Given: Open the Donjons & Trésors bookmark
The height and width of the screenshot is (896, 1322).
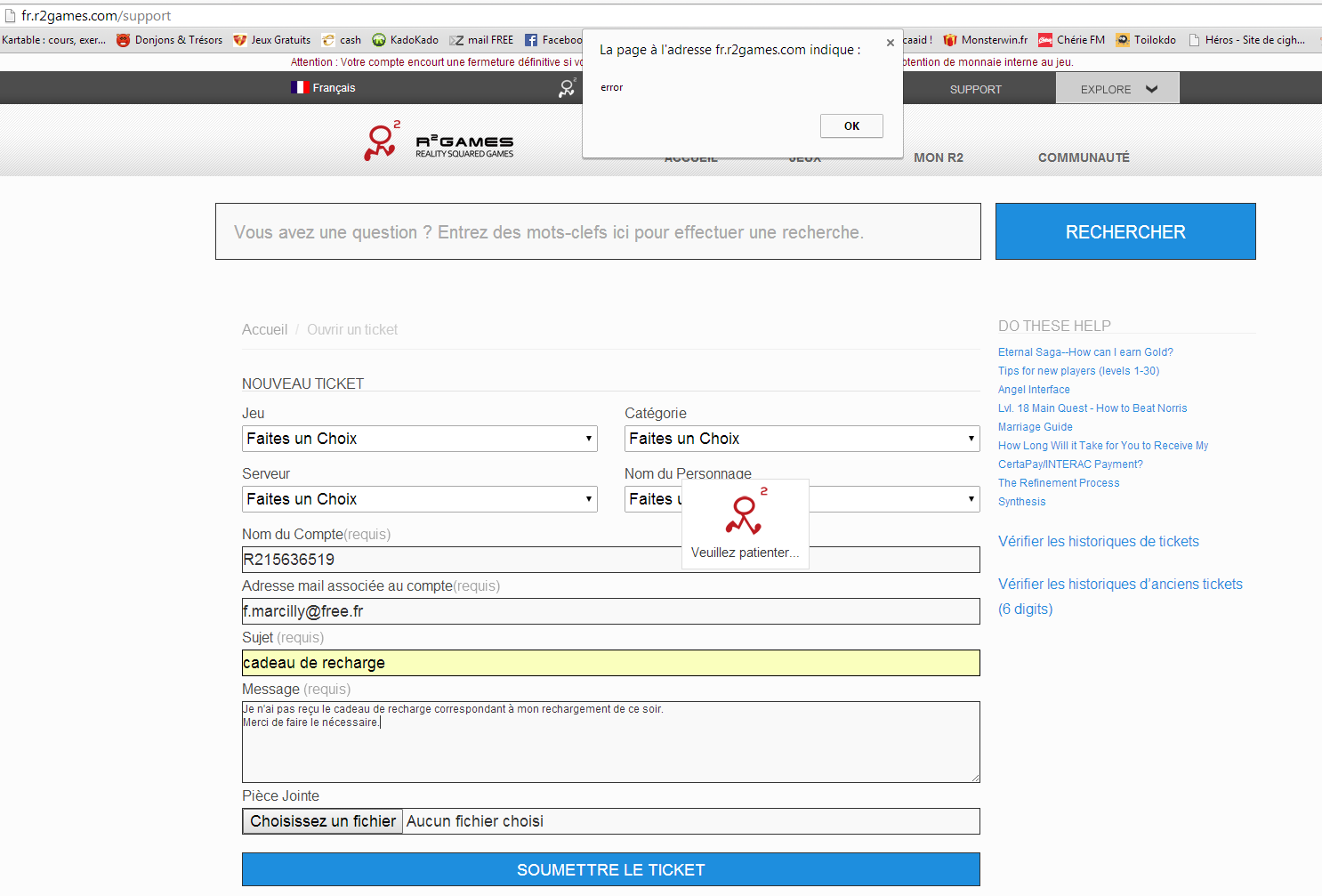Looking at the screenshot, I should tap(170, 40).
